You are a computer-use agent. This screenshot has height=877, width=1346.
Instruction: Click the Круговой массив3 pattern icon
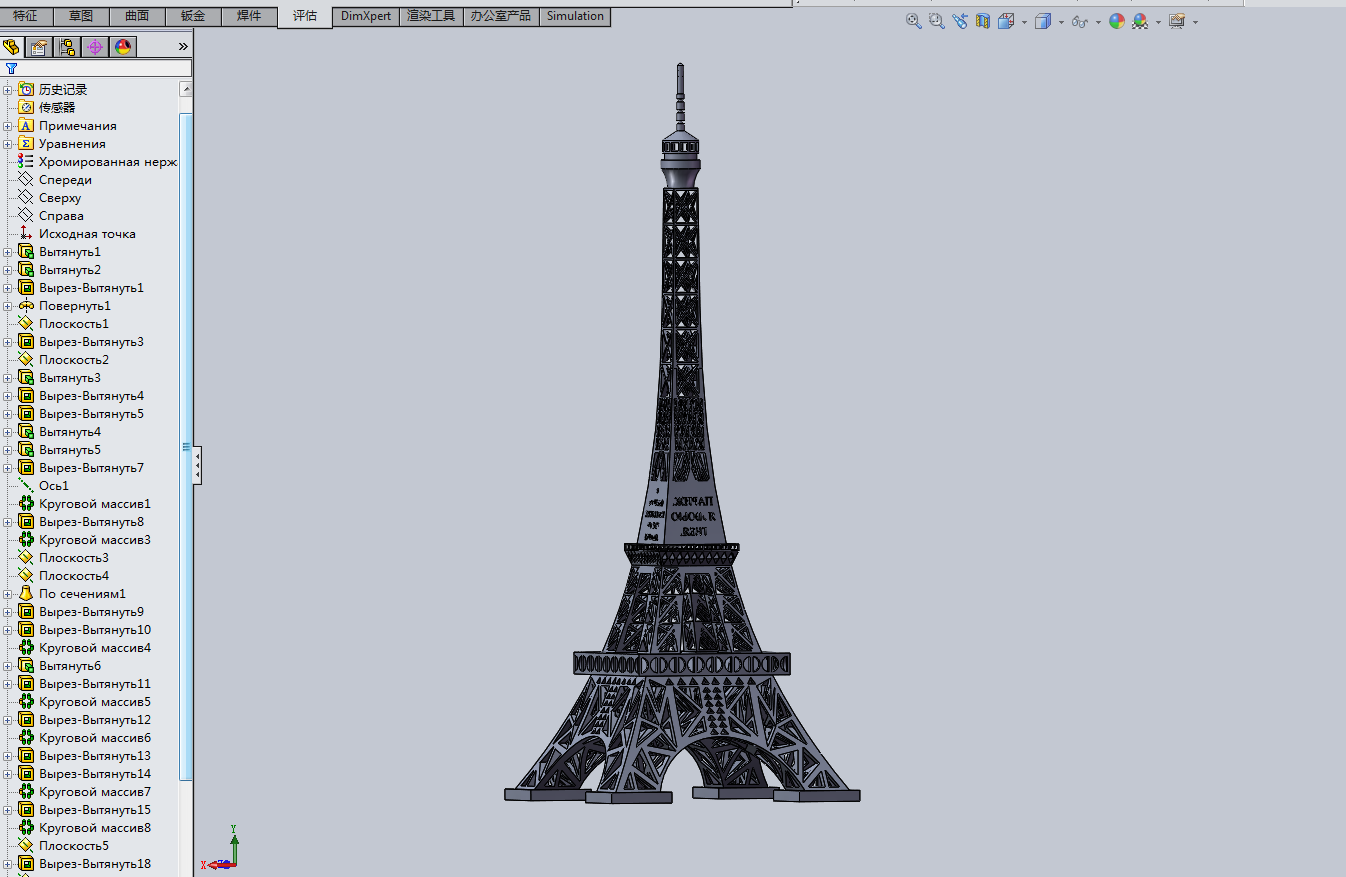coord(26,540)
